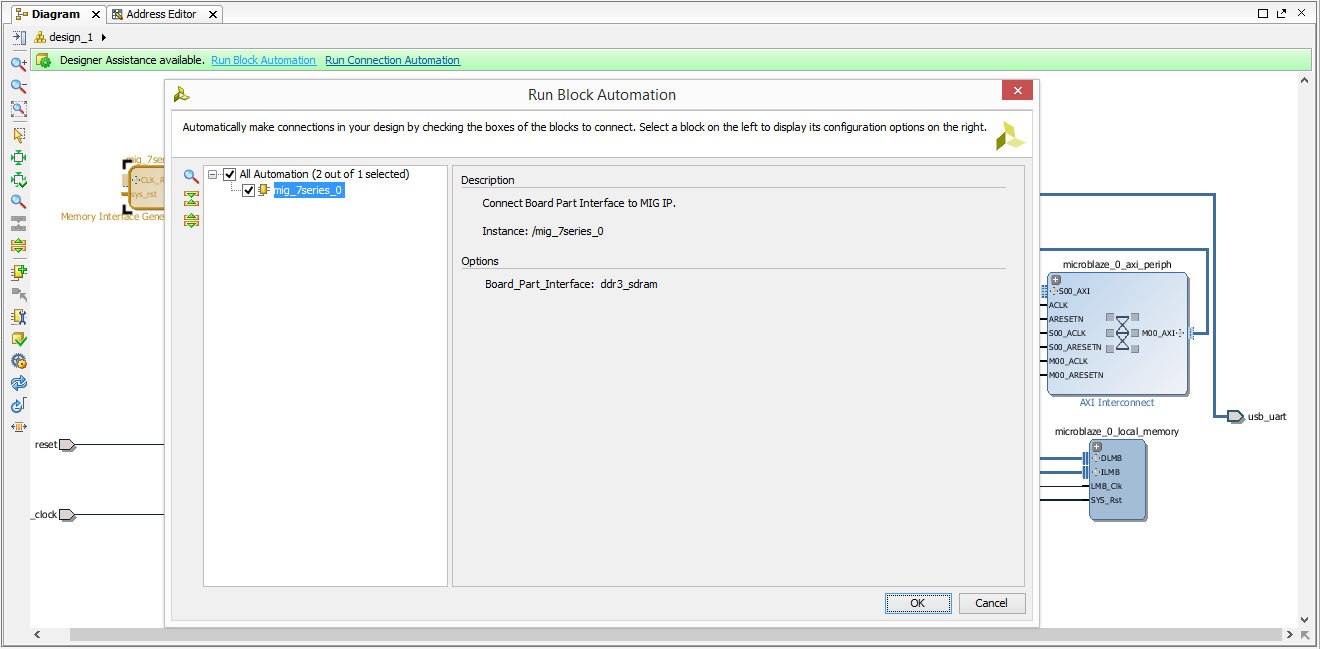Click the Zoom Fit icon below Zoom Out

[x=18, y=109]
